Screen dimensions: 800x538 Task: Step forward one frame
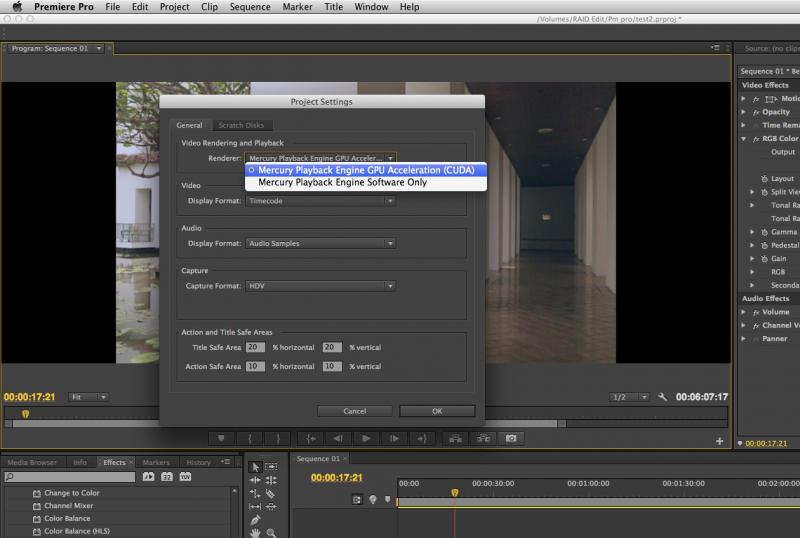394,438
